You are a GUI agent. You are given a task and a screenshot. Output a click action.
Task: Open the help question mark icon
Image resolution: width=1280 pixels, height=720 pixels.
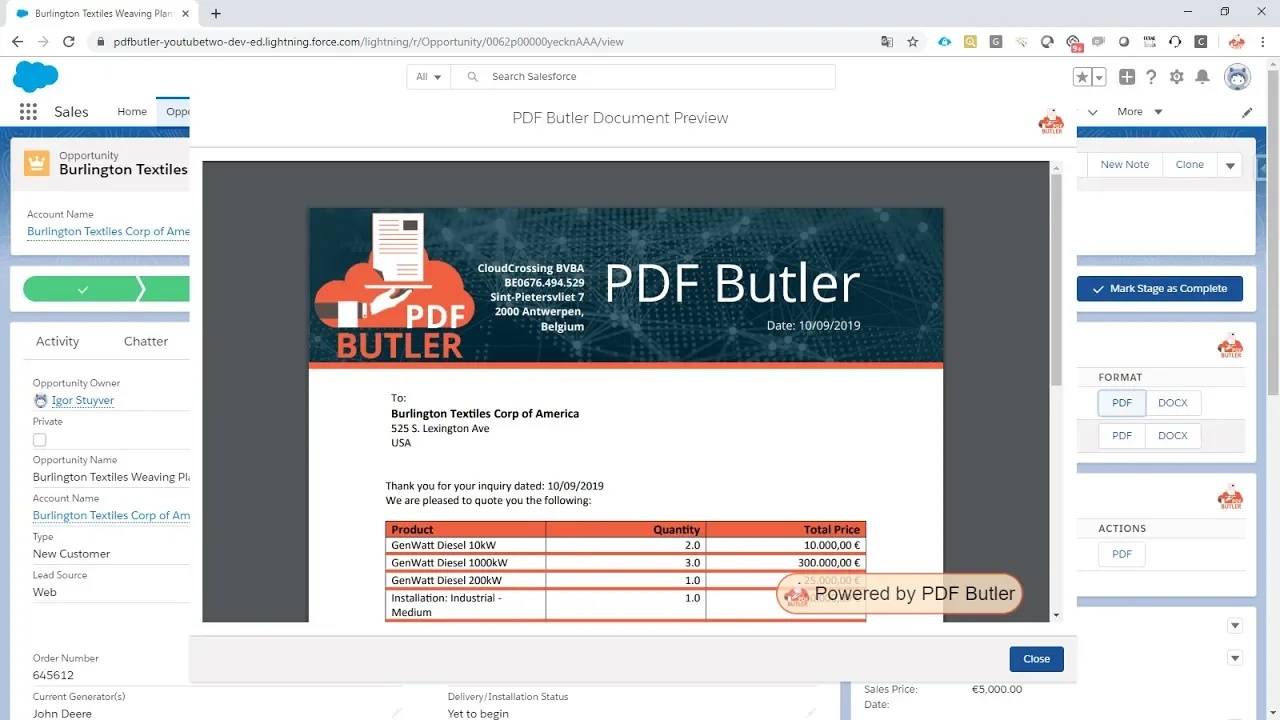[1151, 77]
